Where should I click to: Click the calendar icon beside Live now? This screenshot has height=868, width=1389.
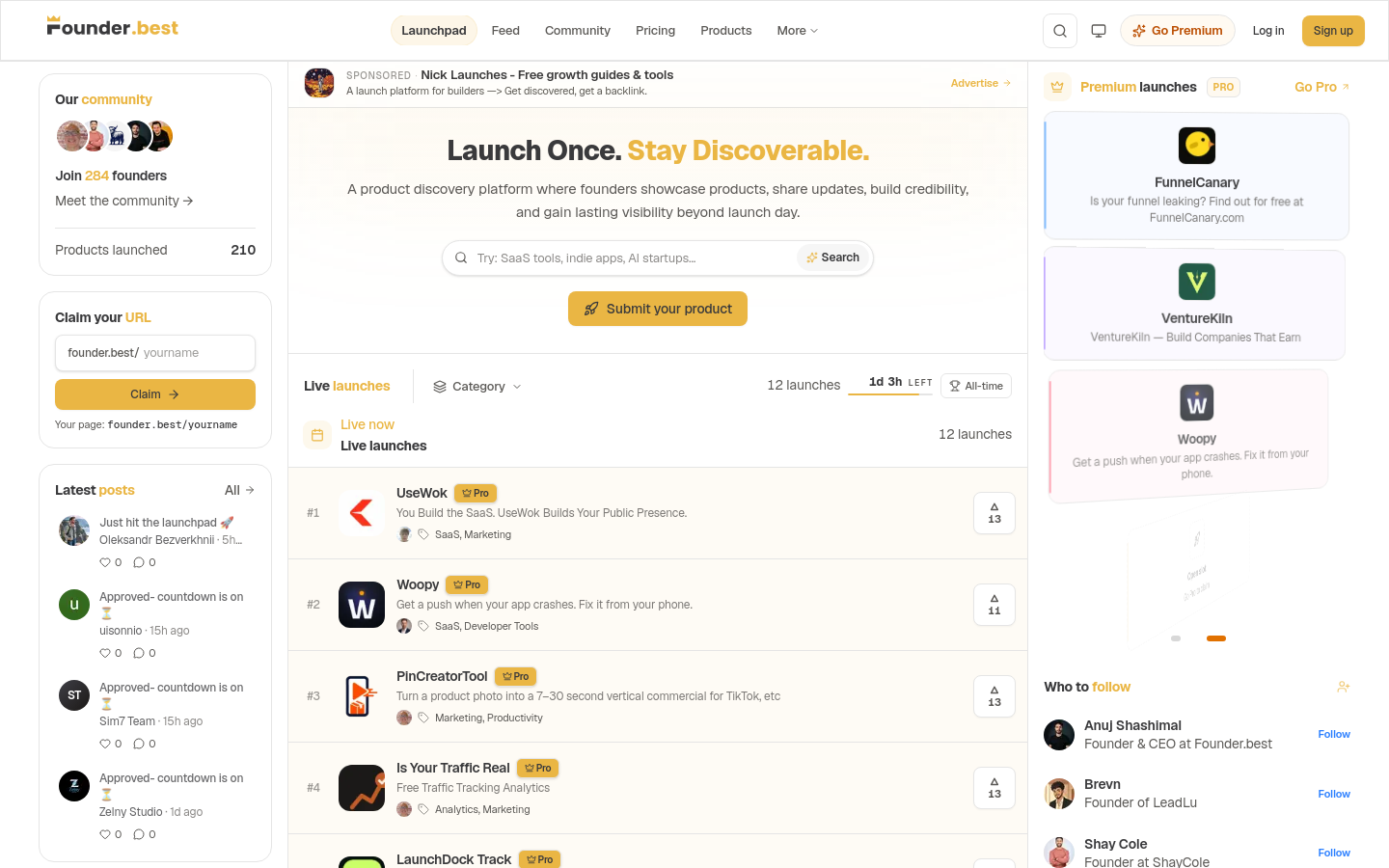[x=317, y=435]
